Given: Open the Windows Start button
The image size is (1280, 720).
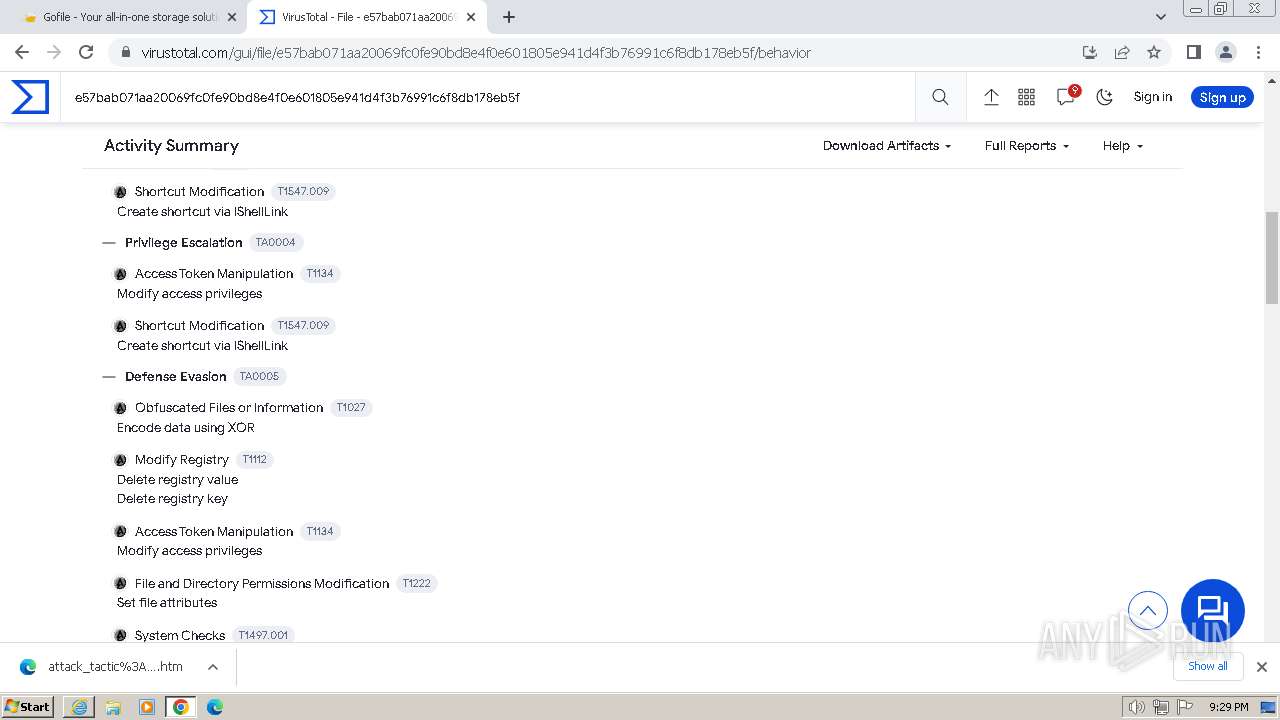Looking at the screenshot, I should (28, 706).
